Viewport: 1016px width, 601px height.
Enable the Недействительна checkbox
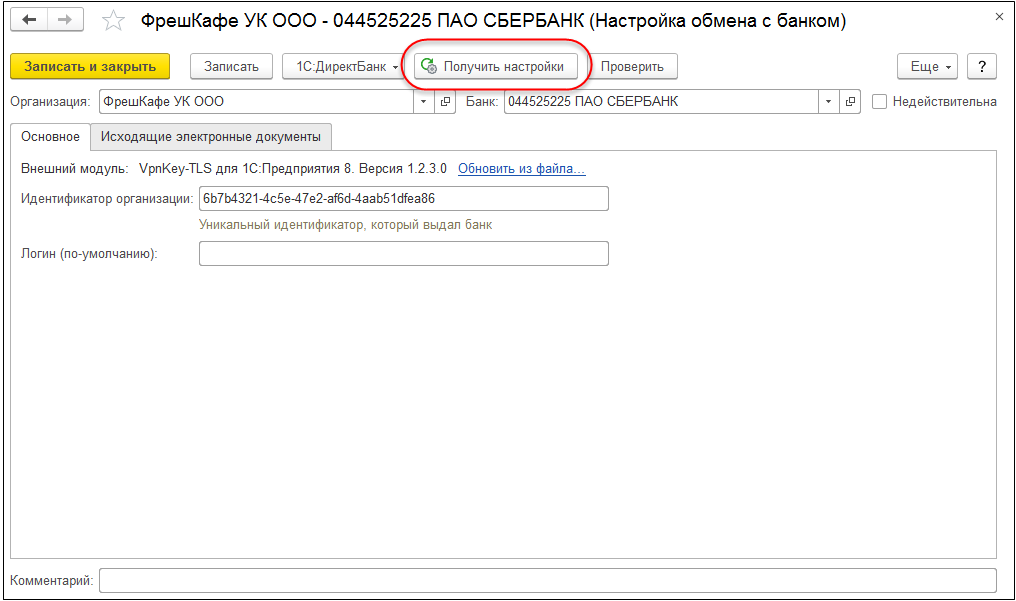(x=880, y=101)
